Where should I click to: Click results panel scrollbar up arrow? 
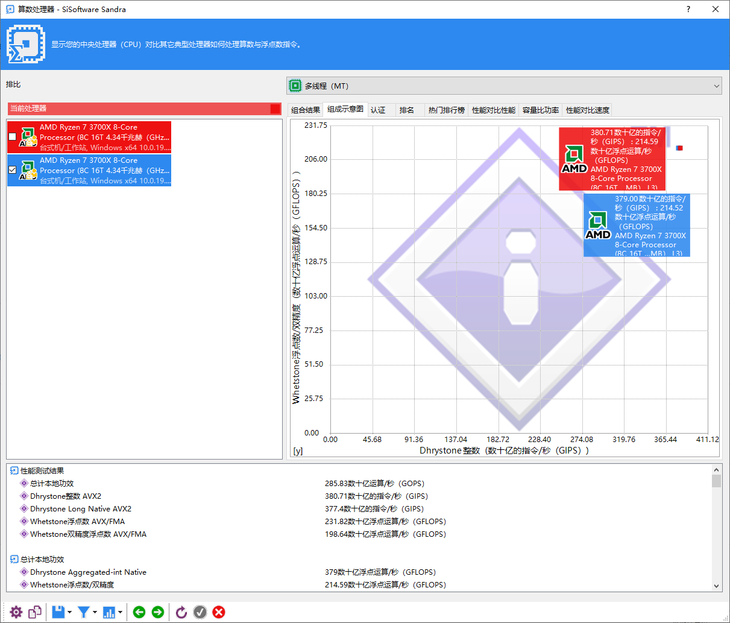click(x=716, y=469)
